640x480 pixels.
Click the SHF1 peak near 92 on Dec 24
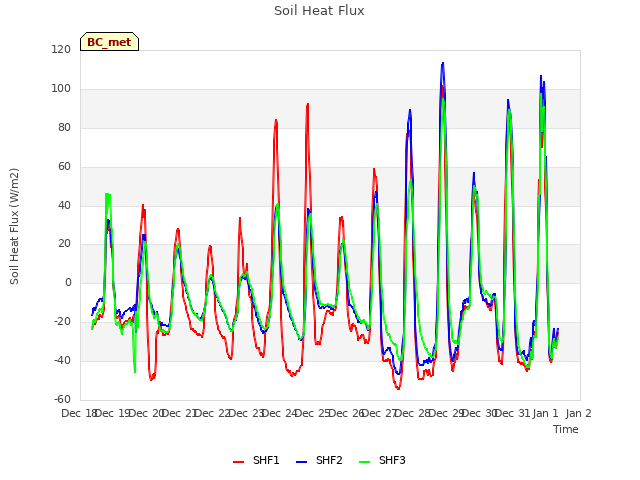point(307,104)
